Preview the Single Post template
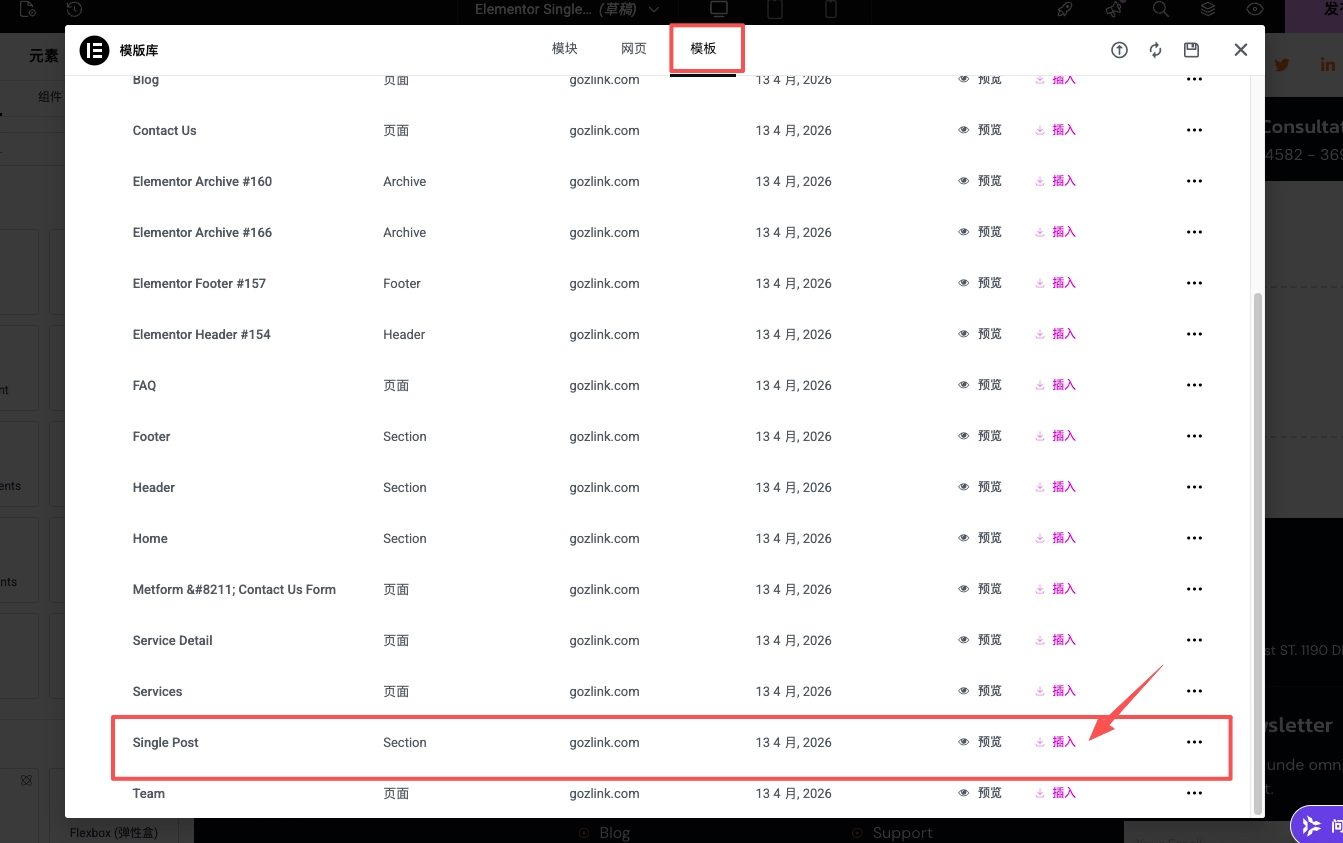Image resolution: width=1343 pixels, height=843 pixels. (980, 742)
